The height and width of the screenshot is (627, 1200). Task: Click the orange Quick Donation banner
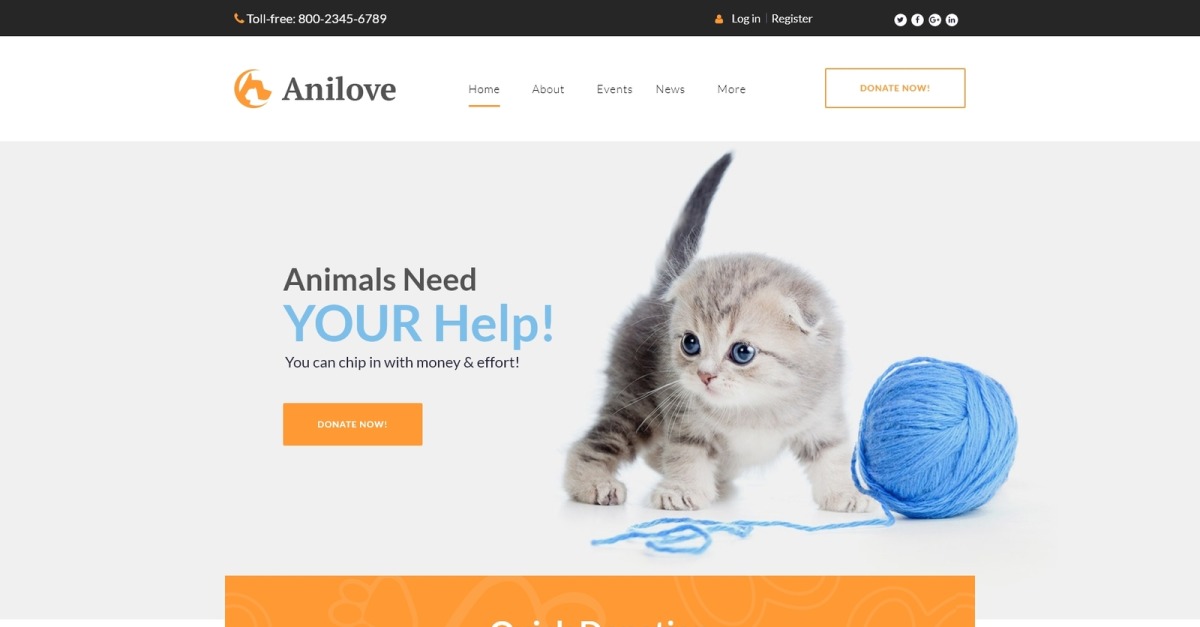click(x=600, y=601)
